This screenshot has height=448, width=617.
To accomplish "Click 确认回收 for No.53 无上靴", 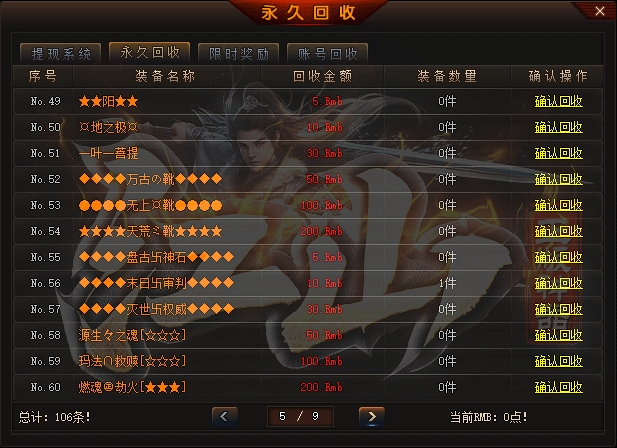I will [558, 205].
